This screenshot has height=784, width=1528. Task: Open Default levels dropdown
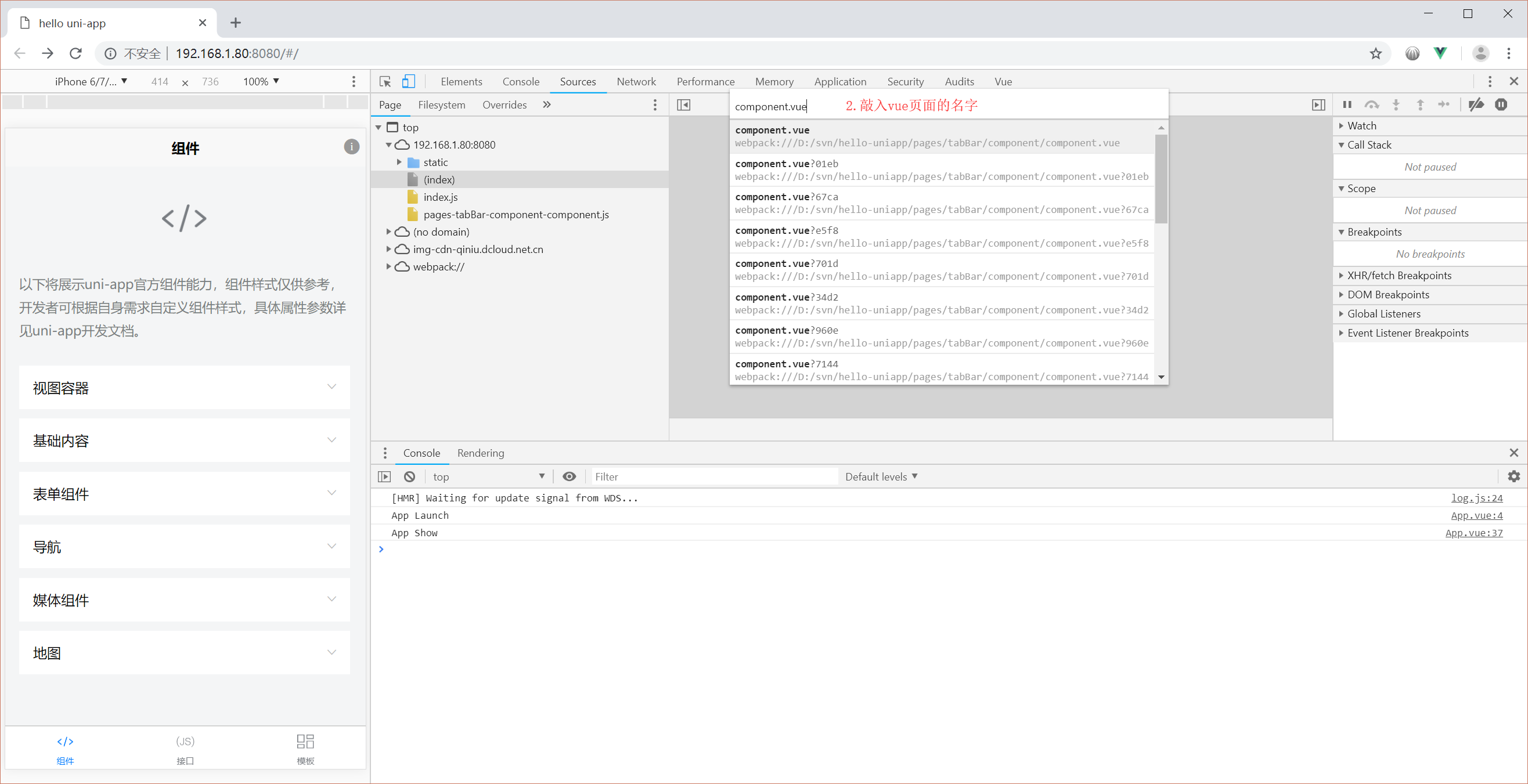881,476
